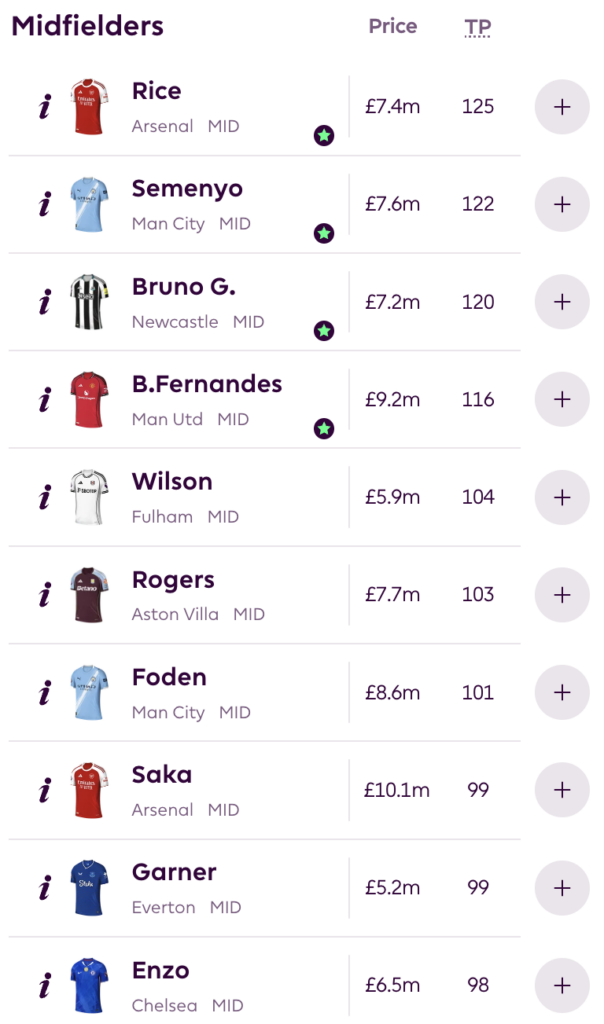604x1024 pixels.
Task: Add Foden using the plus button
Action: tap(562, 692)
